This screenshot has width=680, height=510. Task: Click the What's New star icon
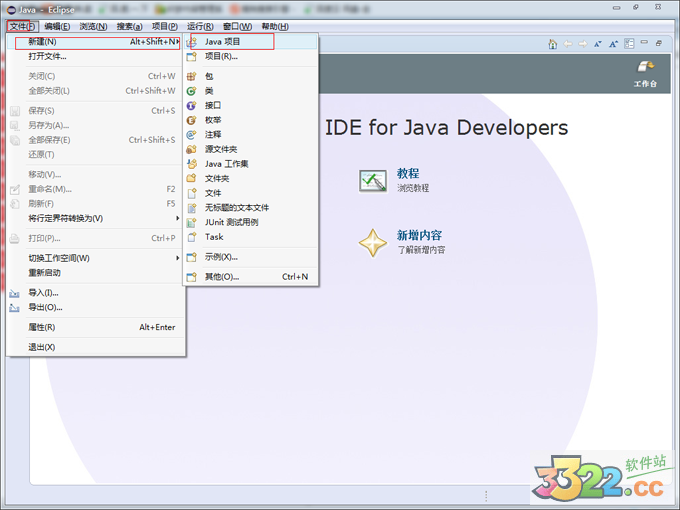point(373,243)
